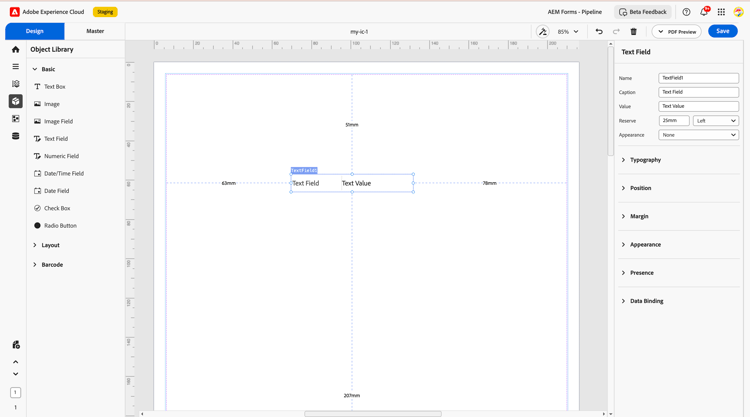This screenshot has height=417, width=750.
Task: Click the vertical scrollbar beside canvas
Action: point(610,101)
